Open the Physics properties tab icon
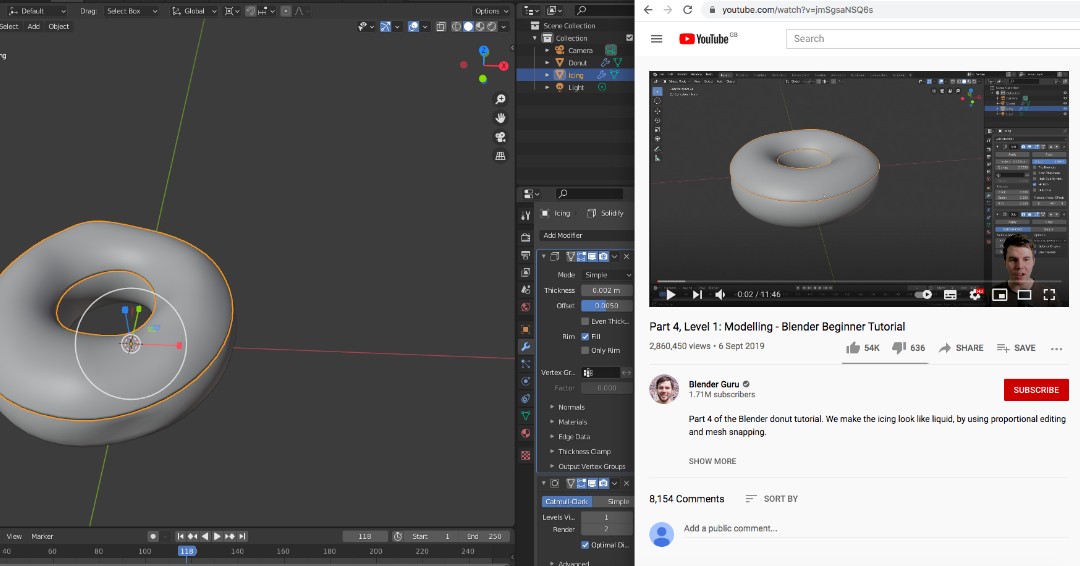This screenshot has width=1080, height=566. point(526,381)
